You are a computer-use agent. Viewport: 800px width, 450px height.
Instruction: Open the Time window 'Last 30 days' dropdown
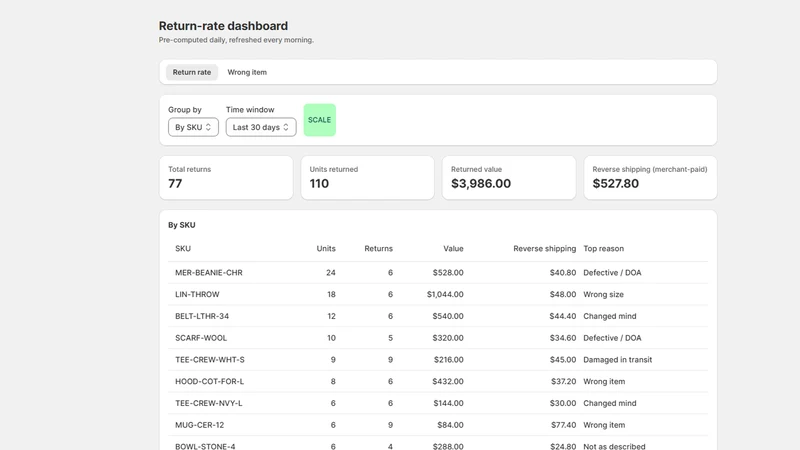tap(261, 127)
